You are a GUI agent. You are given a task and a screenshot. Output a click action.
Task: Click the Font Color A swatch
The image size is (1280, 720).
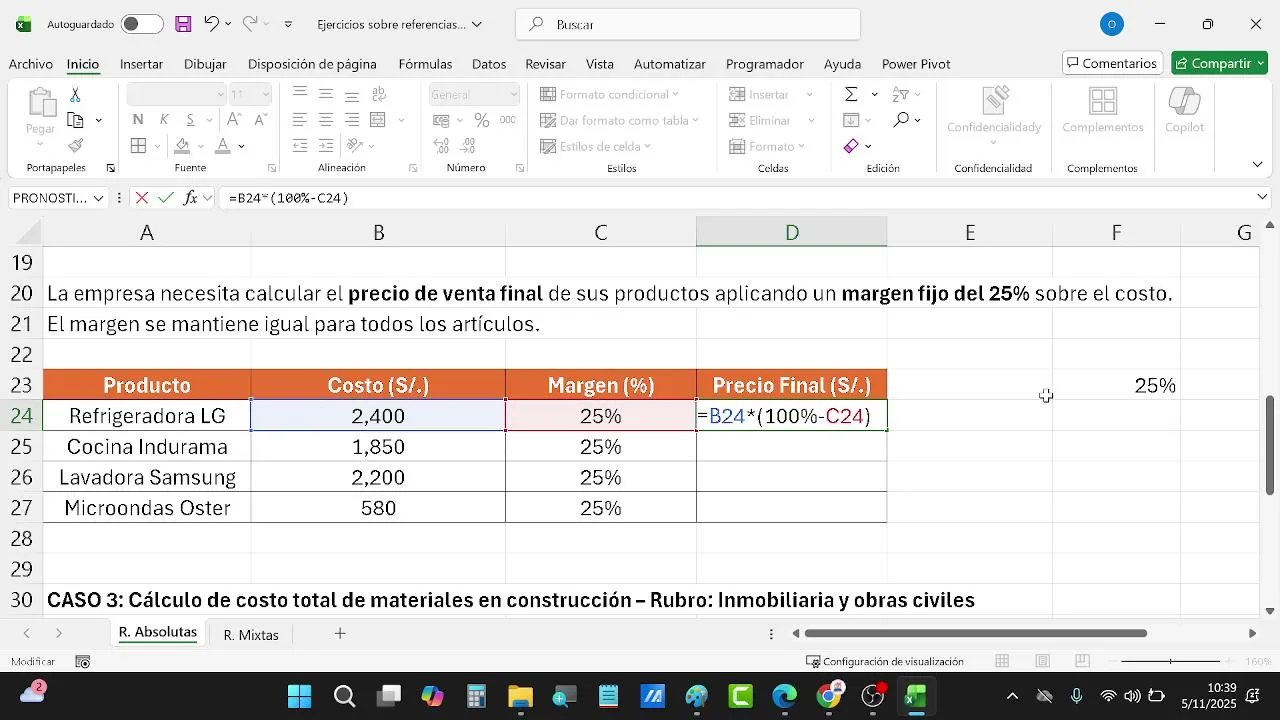pyautogui.click(x=223, y=146)
